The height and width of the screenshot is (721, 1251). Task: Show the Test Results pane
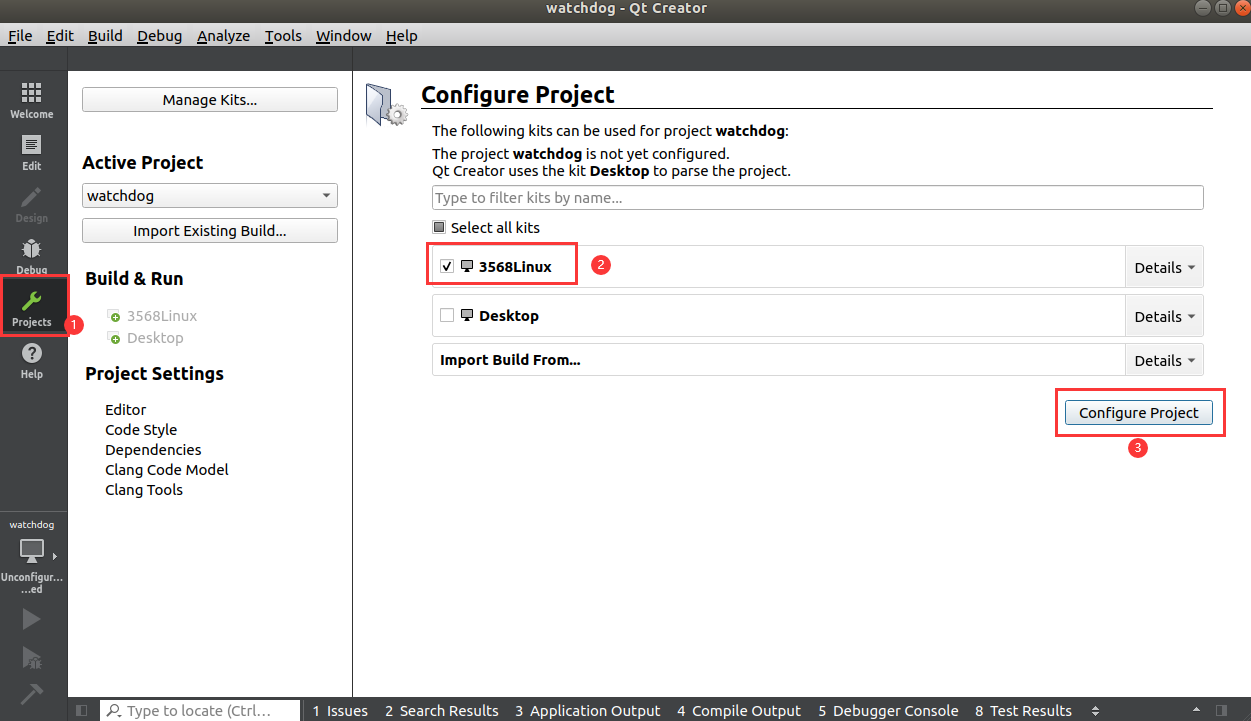pyautogui.click(x=1023, y=711)
